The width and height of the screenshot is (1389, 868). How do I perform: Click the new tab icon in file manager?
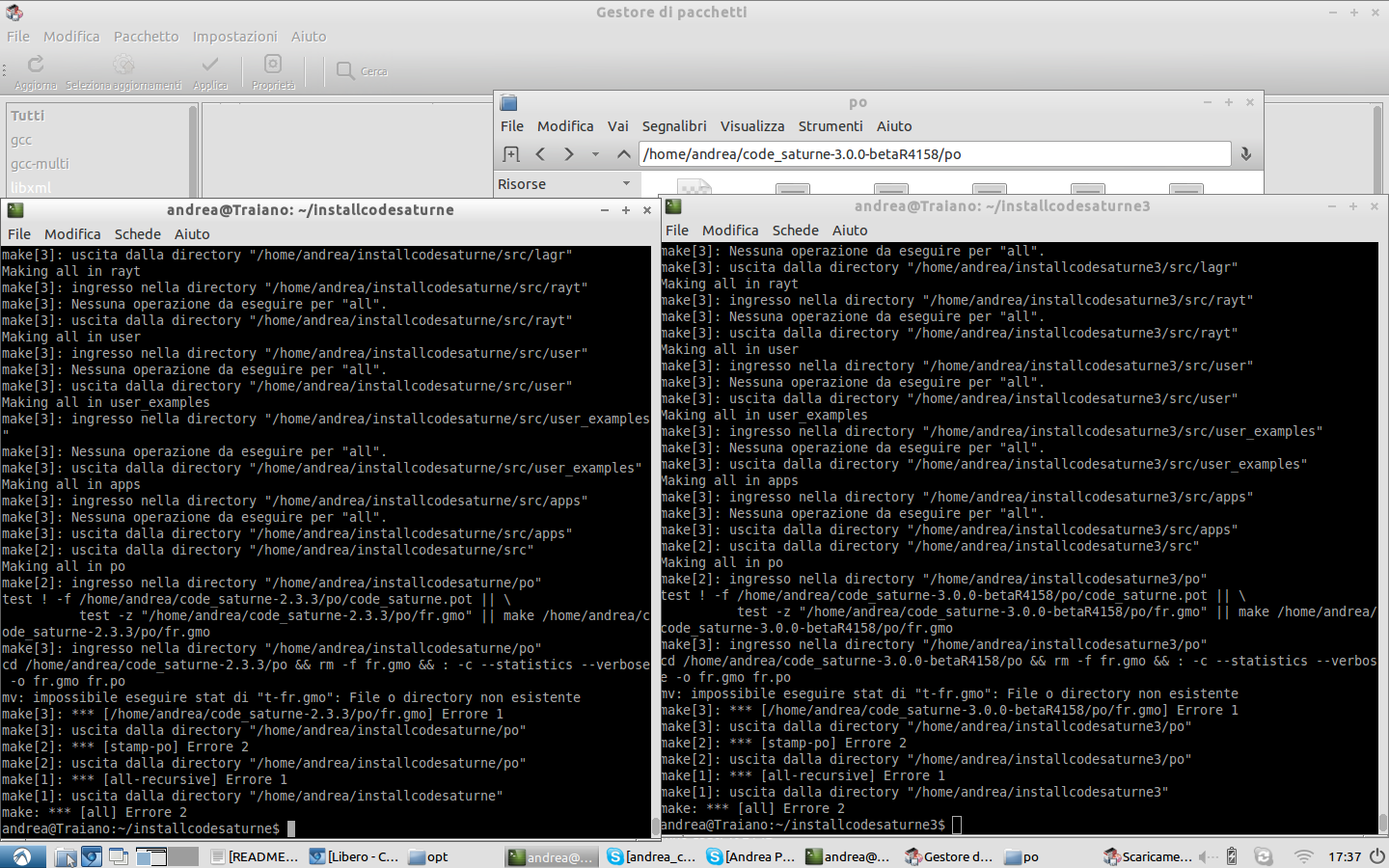[x=511, y=154]
